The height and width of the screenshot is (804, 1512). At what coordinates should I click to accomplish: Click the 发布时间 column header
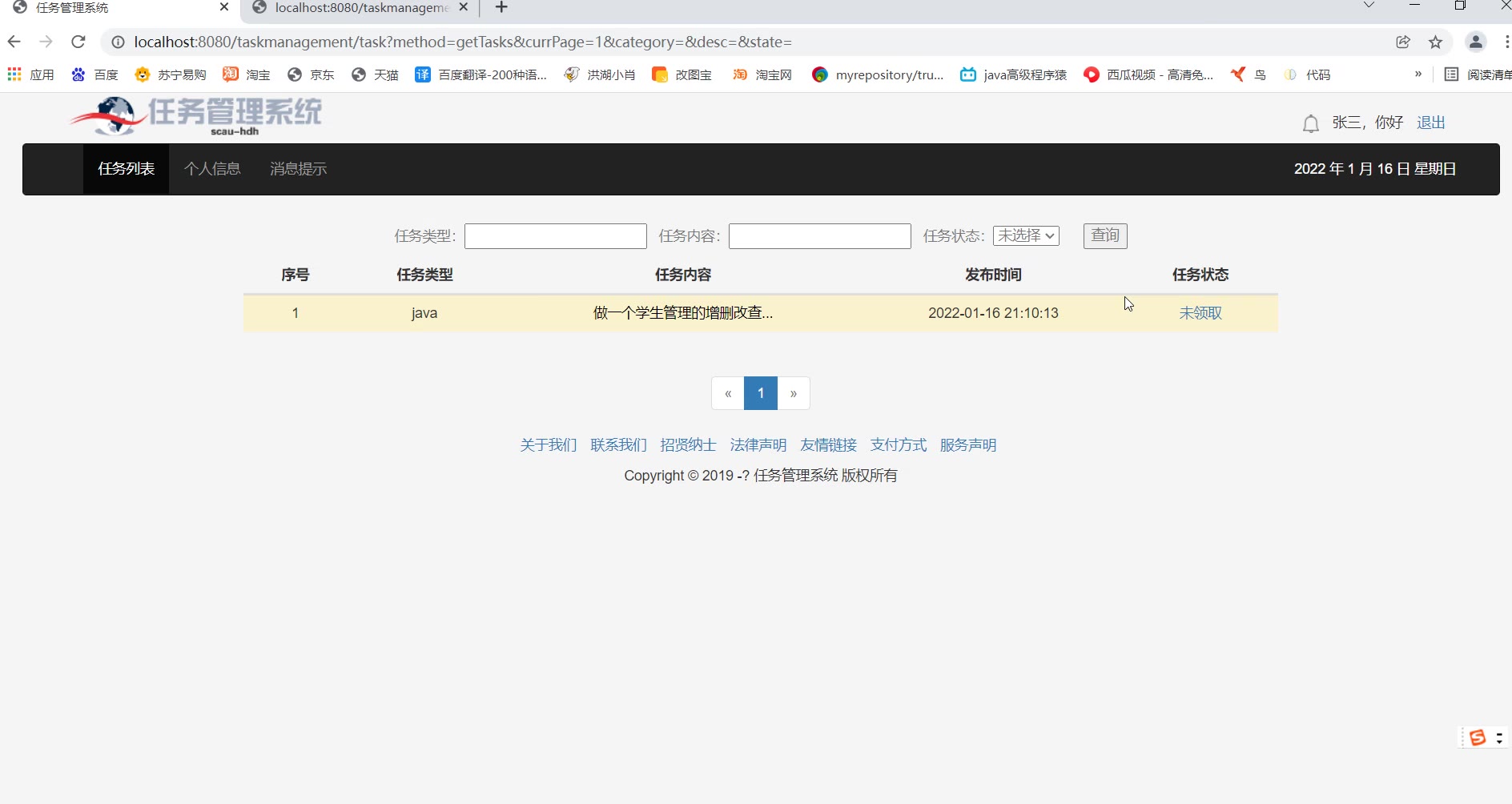[x=993, y=275]
